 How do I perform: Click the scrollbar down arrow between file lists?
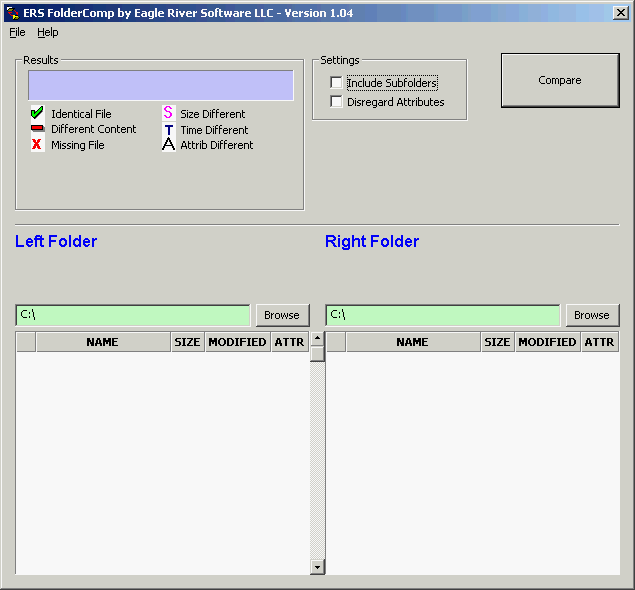coord(318,567)
